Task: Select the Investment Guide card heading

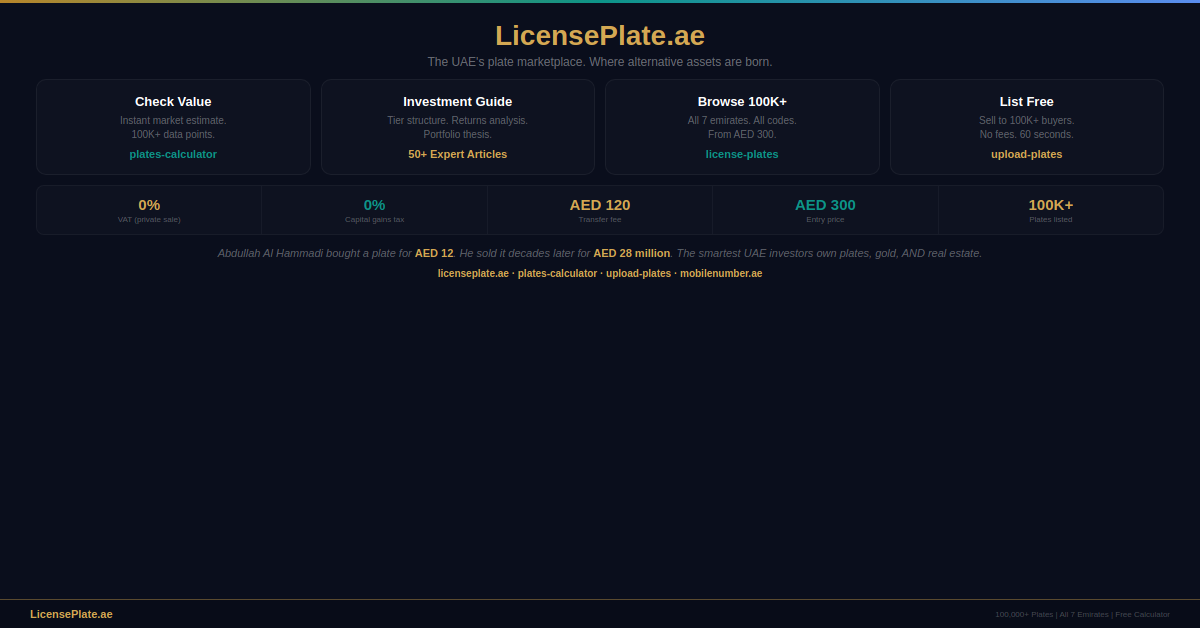Action: tap(457, 101)
